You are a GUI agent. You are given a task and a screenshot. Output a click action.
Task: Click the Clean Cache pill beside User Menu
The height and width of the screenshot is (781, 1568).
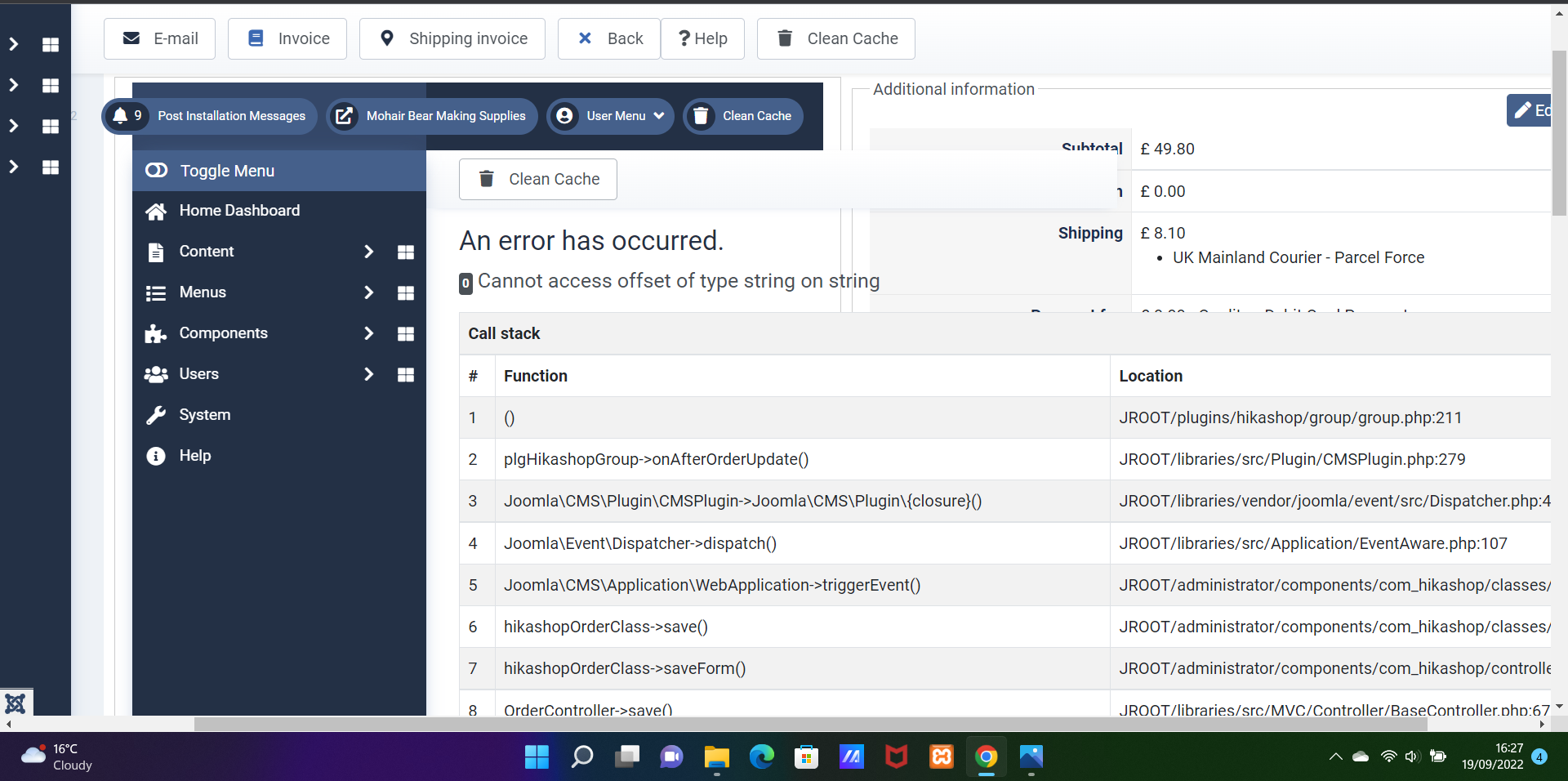tap(743, 116)
